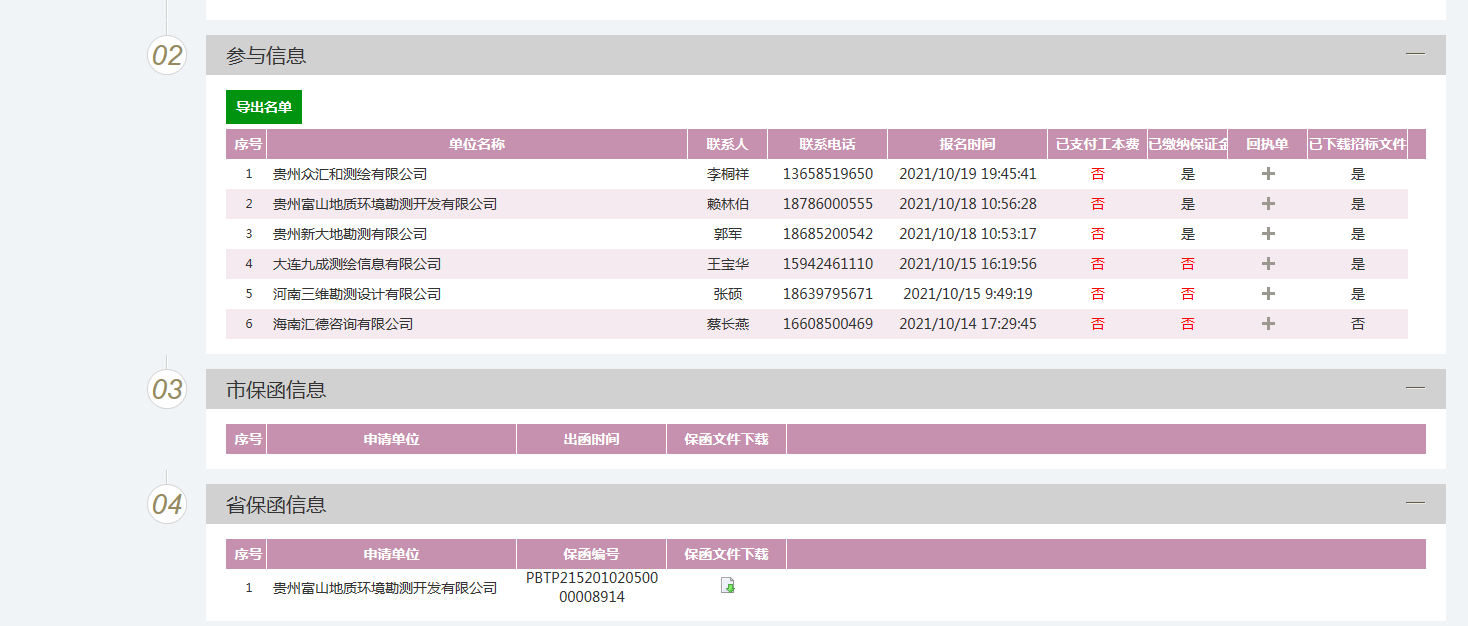Open receipt plus icon for 海南汇德咨询有限公司
This screenshot has height=626, width=1468.
click(1268, 324)
